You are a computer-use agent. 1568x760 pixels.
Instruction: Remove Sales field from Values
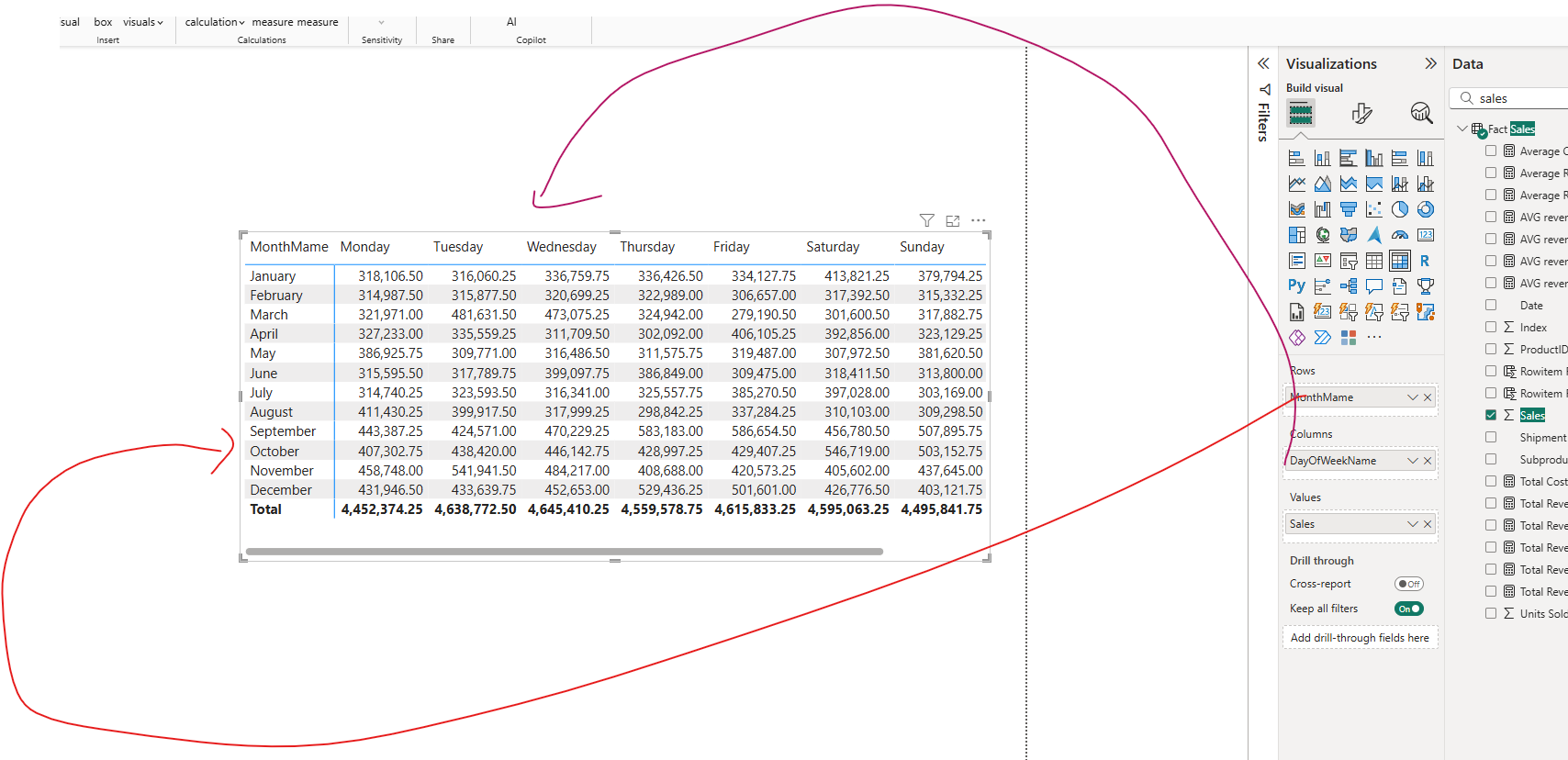point(1428,524)
